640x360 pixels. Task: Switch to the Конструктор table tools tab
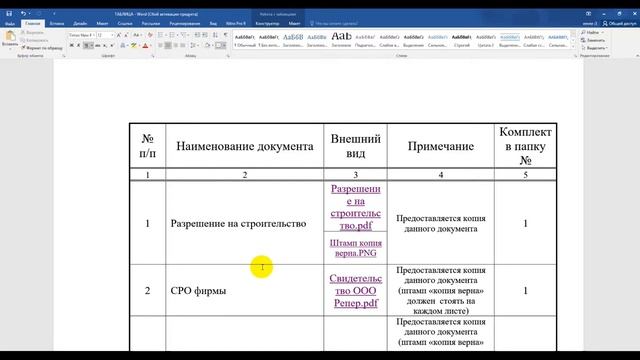(x=267, y=24)
